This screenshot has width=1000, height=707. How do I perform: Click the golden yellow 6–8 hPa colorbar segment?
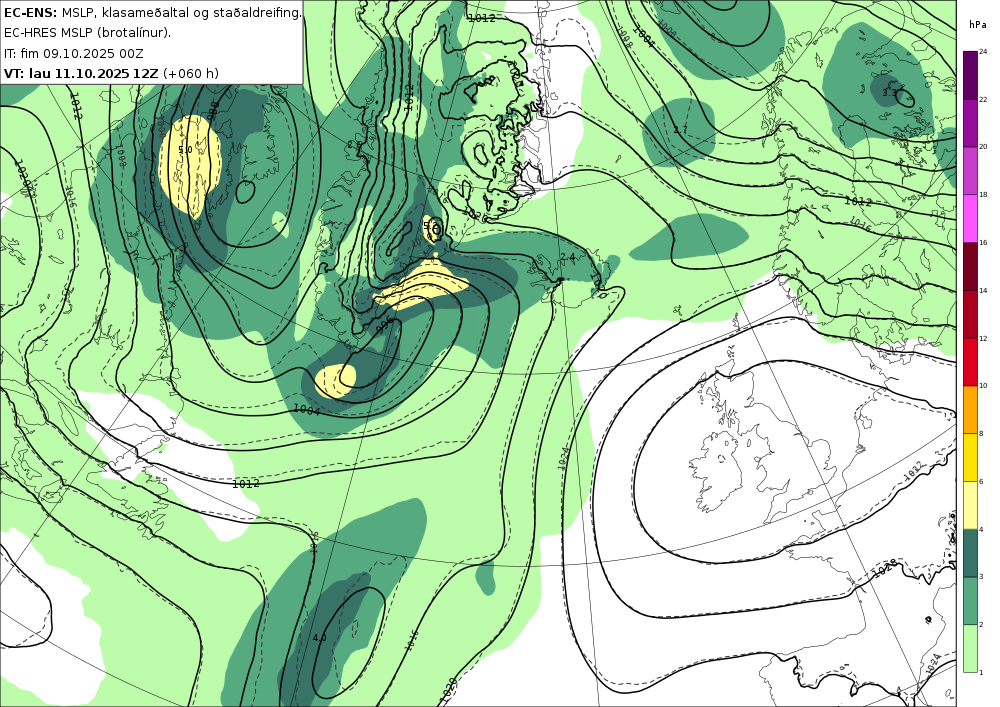click(970, 458)
